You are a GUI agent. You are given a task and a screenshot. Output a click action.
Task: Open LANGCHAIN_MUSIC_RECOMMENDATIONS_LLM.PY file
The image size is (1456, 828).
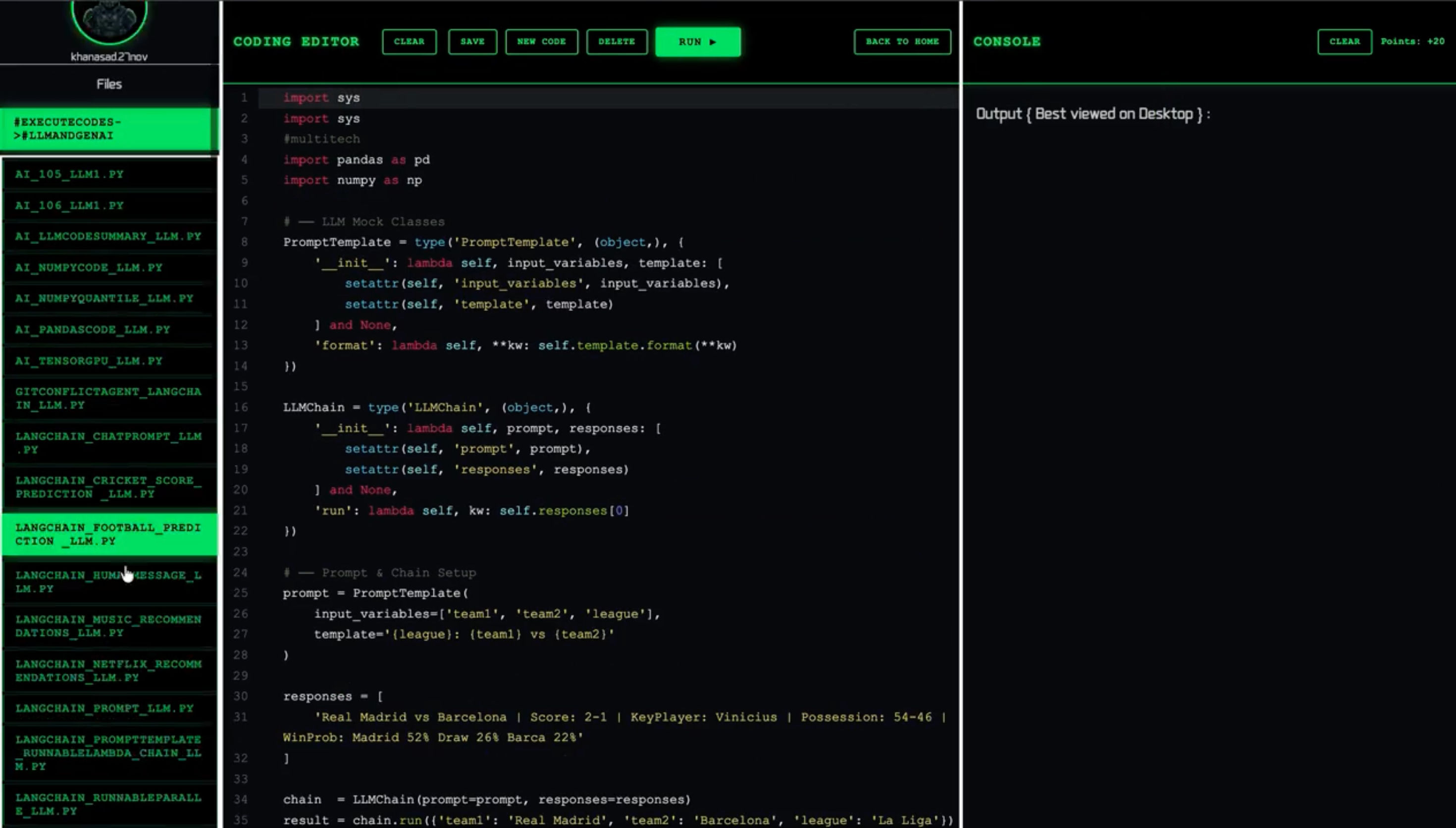click(109, 625)
